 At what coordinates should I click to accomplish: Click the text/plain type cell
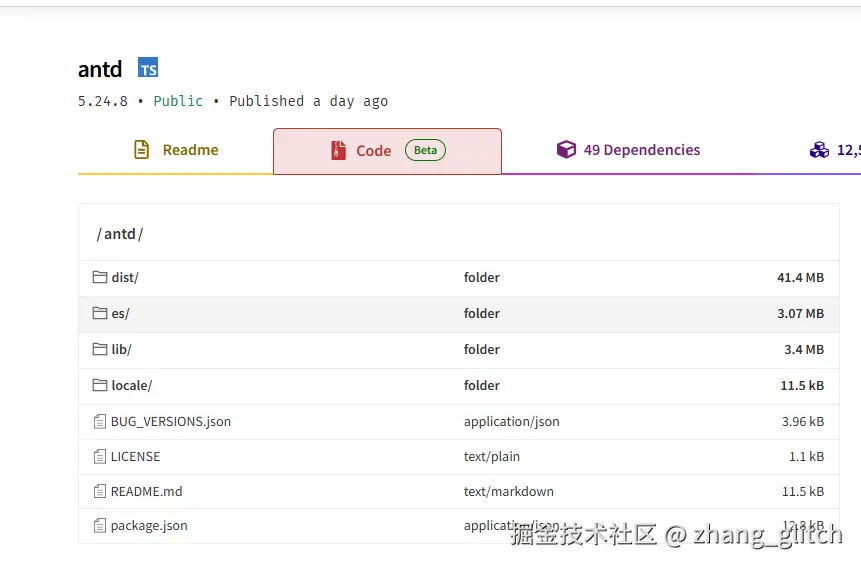coord(491,457)
